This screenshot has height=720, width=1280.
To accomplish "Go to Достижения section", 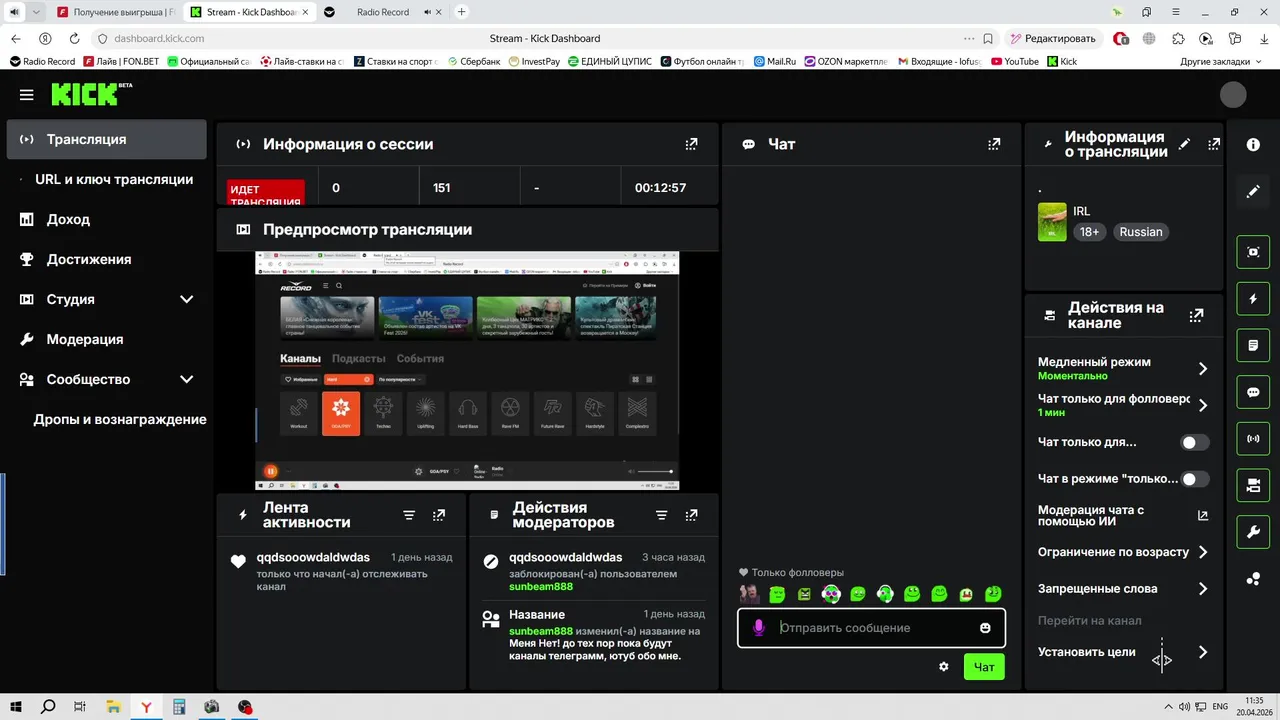I will click(106, 259).
